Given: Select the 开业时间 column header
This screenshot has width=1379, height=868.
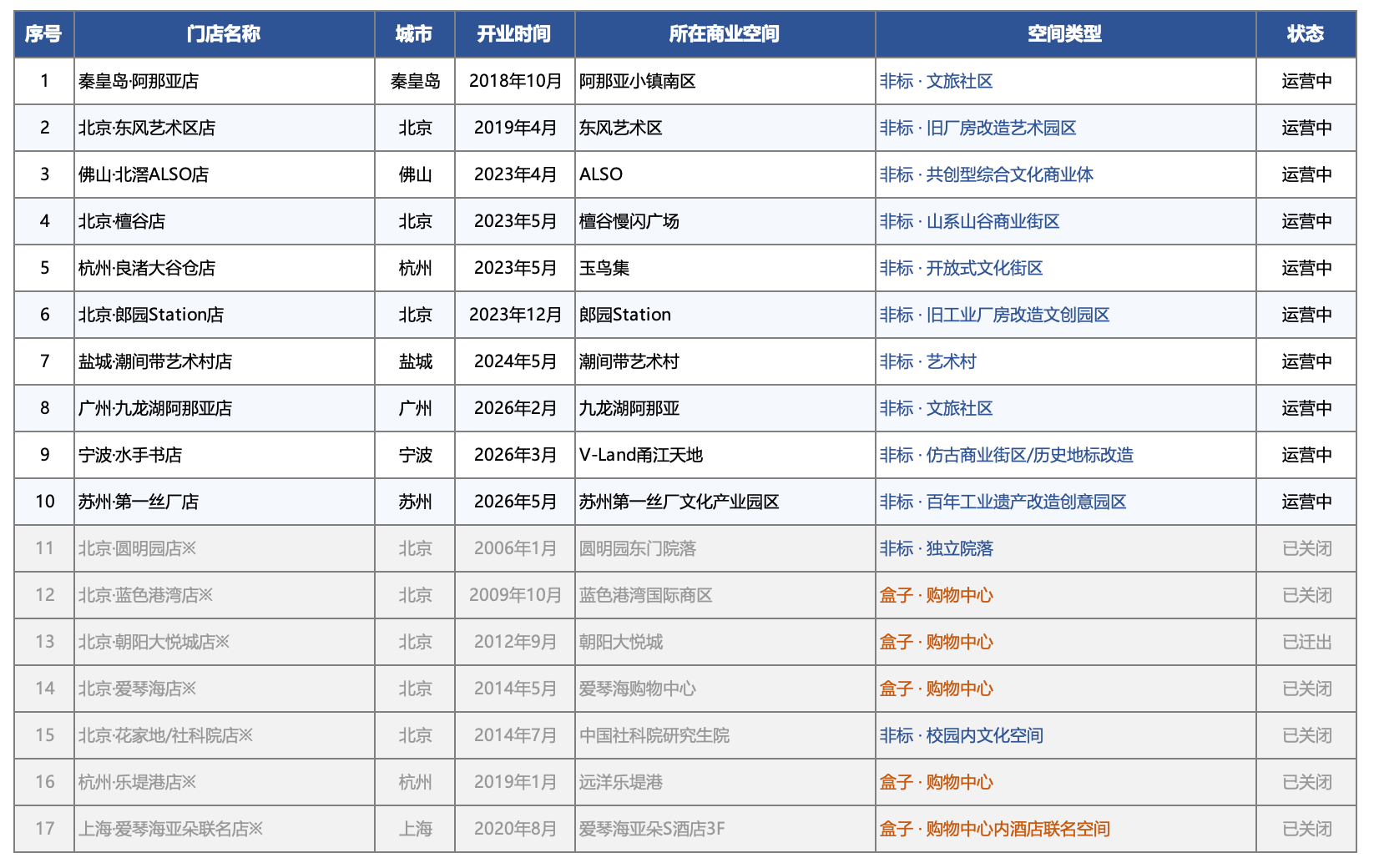Looking at the screenshot, I should [x=514, y=34].
